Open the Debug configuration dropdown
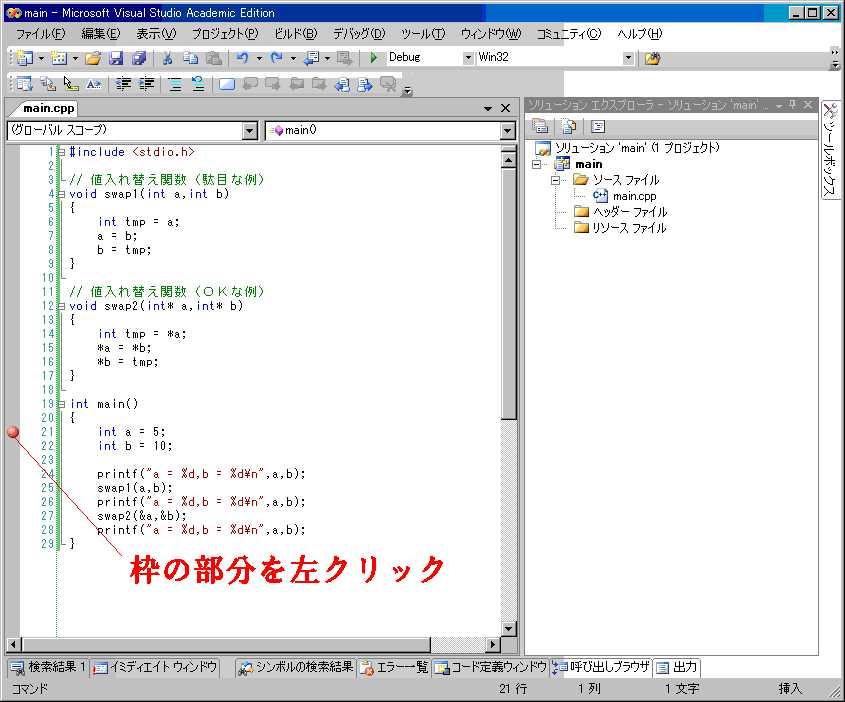Screen dimensions: 845x702 pyautogui.click(x=468, y=58)
